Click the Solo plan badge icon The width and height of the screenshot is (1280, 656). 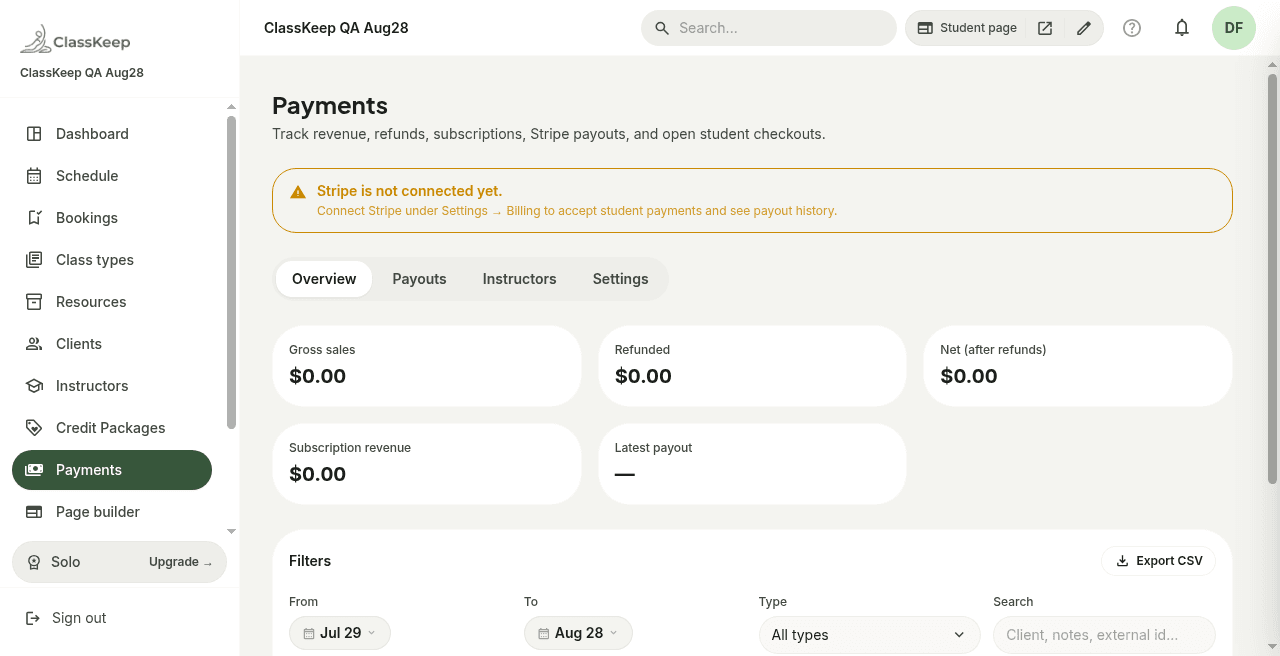(x=34, y=562)
